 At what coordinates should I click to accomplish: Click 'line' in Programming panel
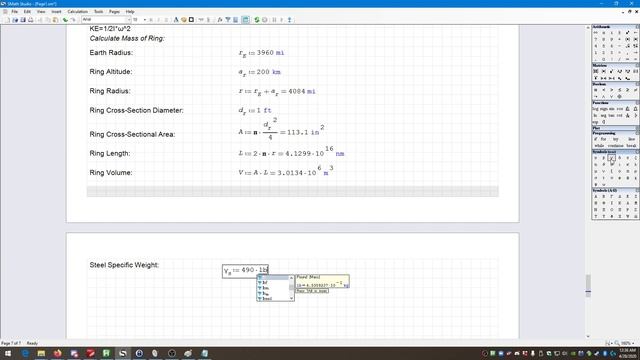point(631,139)
